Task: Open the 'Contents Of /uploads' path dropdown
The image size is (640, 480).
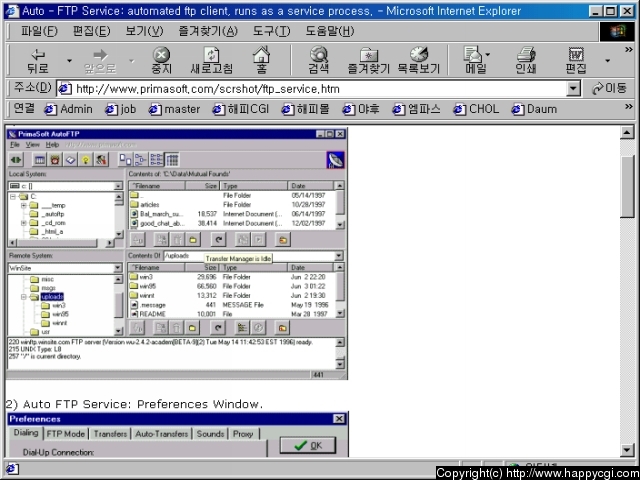Action: tap(338, 256)
